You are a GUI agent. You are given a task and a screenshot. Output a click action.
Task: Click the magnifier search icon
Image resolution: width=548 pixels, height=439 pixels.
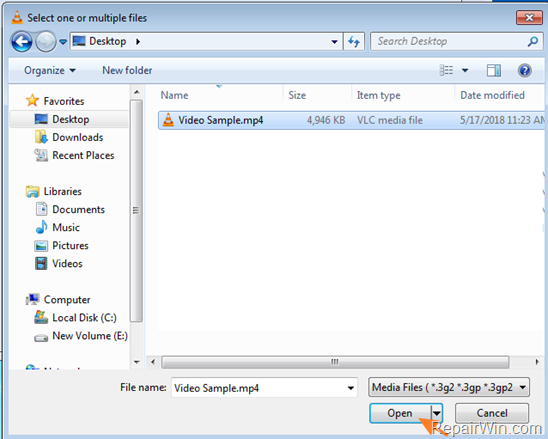coord(533,42)
